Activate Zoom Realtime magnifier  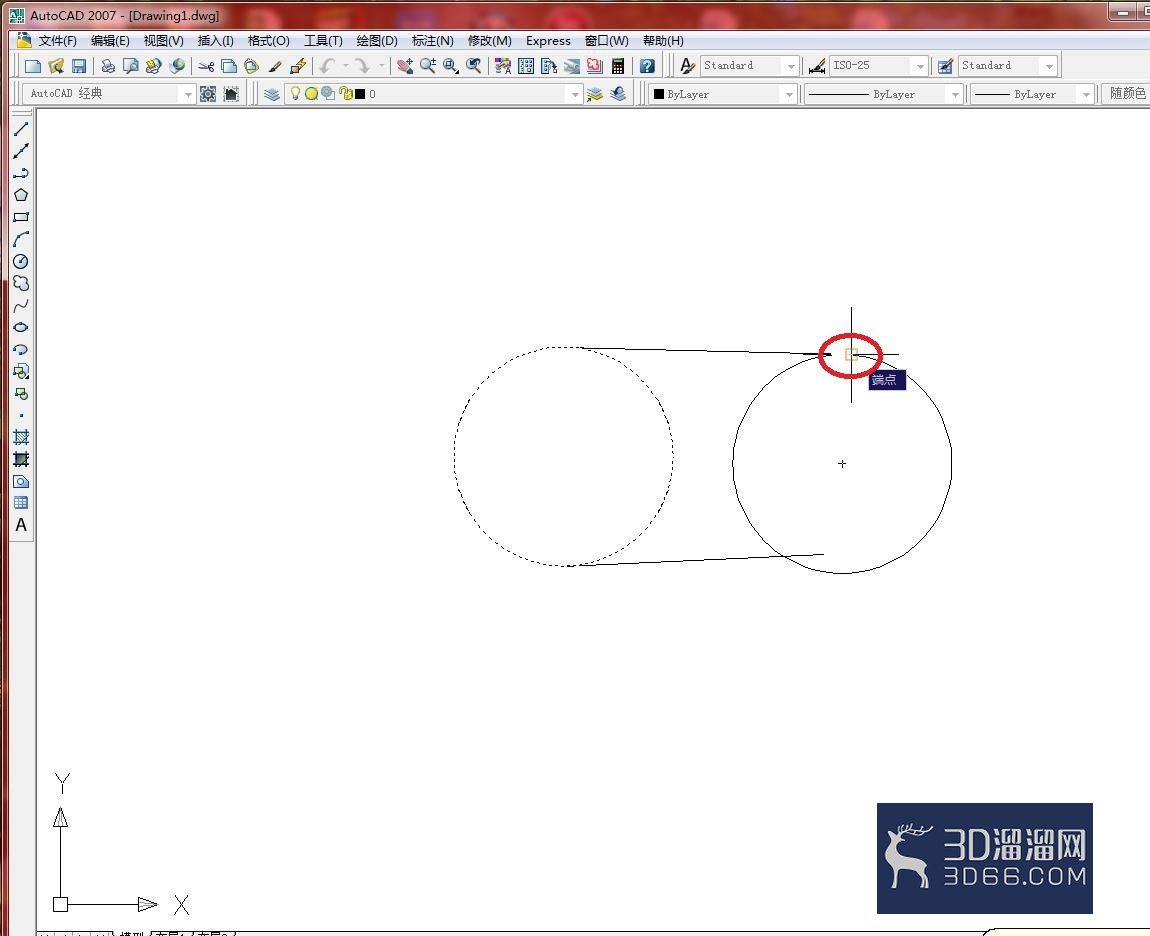(x=428, y=66)
